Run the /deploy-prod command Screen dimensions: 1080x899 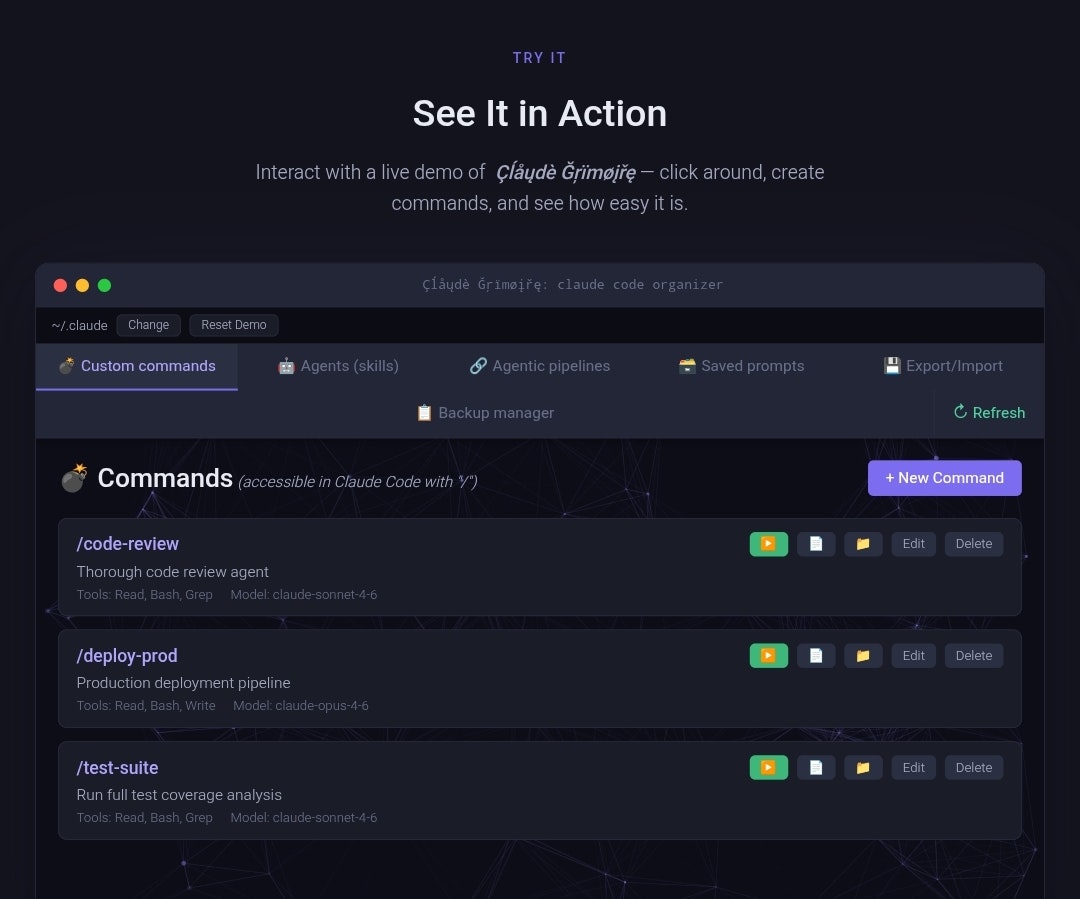pos(768,655)
